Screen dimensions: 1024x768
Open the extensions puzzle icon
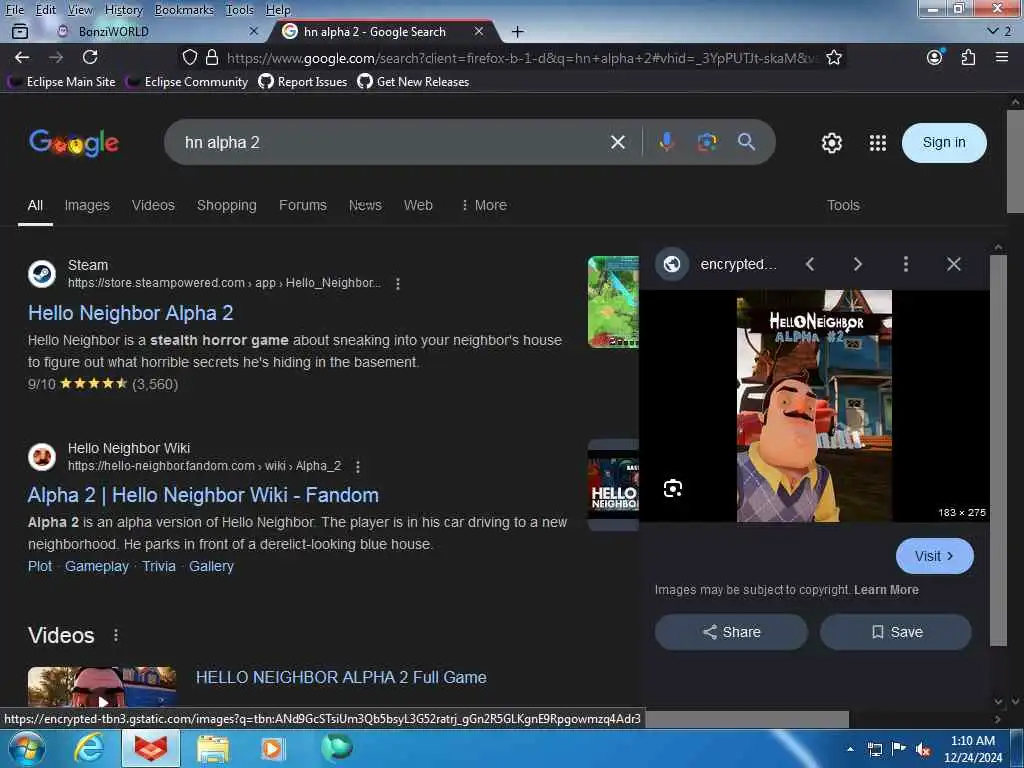coord(968,57)
